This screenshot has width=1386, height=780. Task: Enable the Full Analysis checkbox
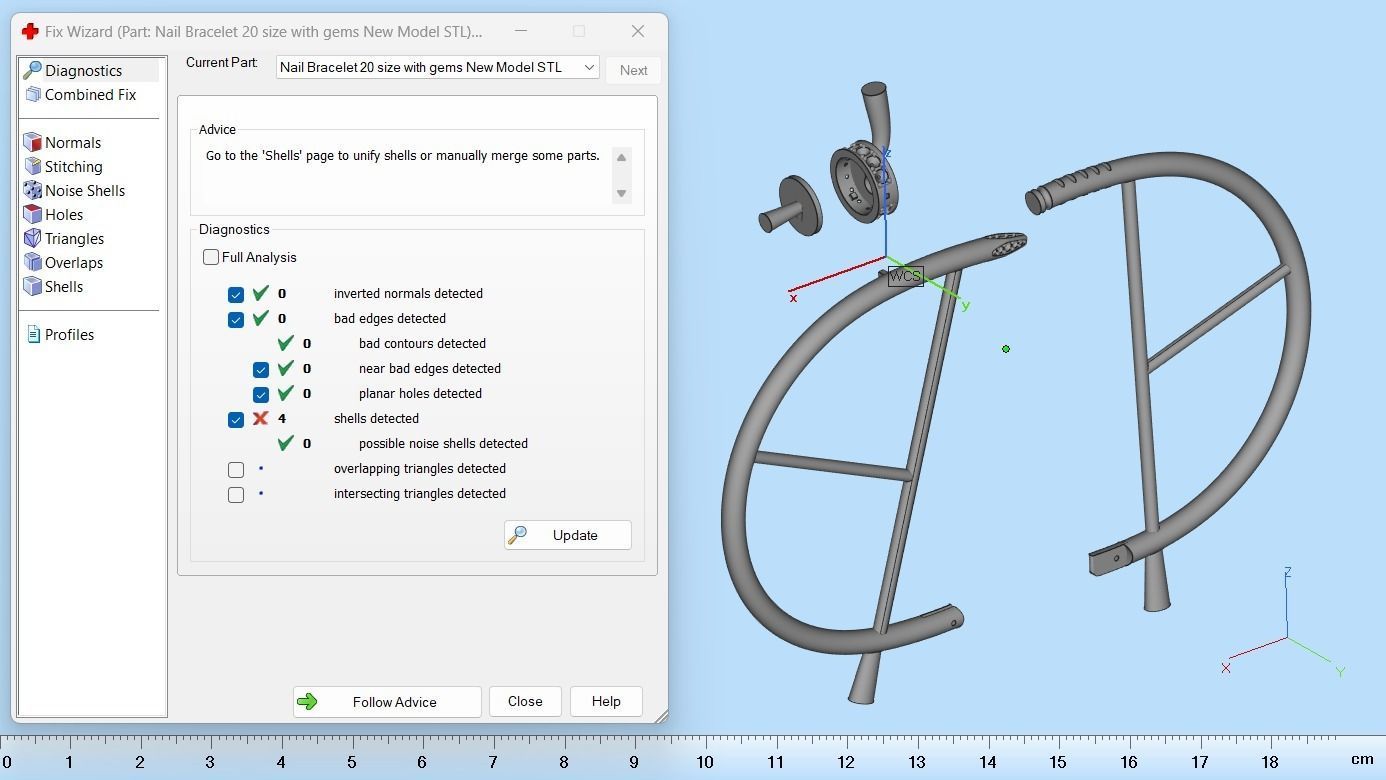(x=211, y=257)
